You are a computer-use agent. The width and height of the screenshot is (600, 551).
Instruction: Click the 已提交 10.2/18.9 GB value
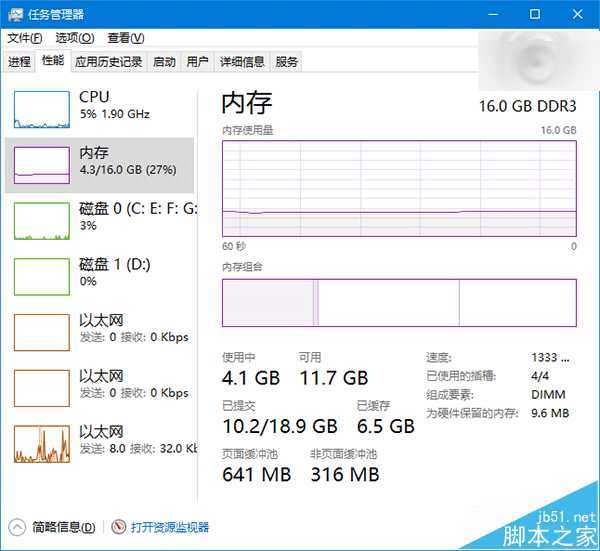coord(280,426)
